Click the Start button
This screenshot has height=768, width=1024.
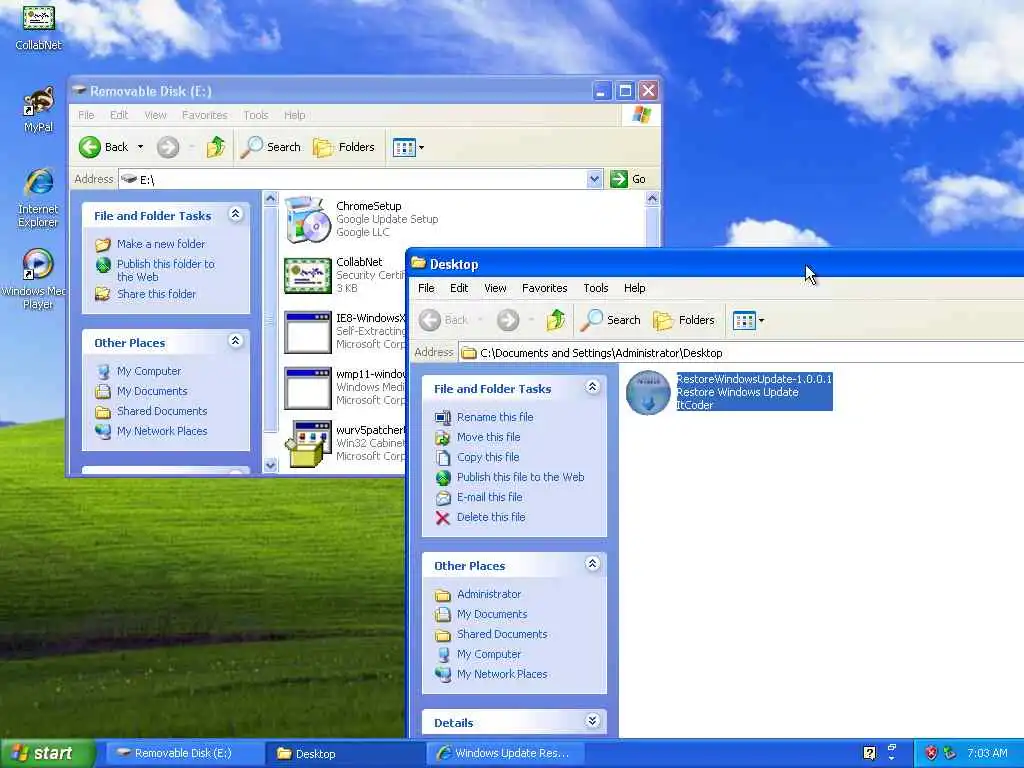[x=47, y=753]
